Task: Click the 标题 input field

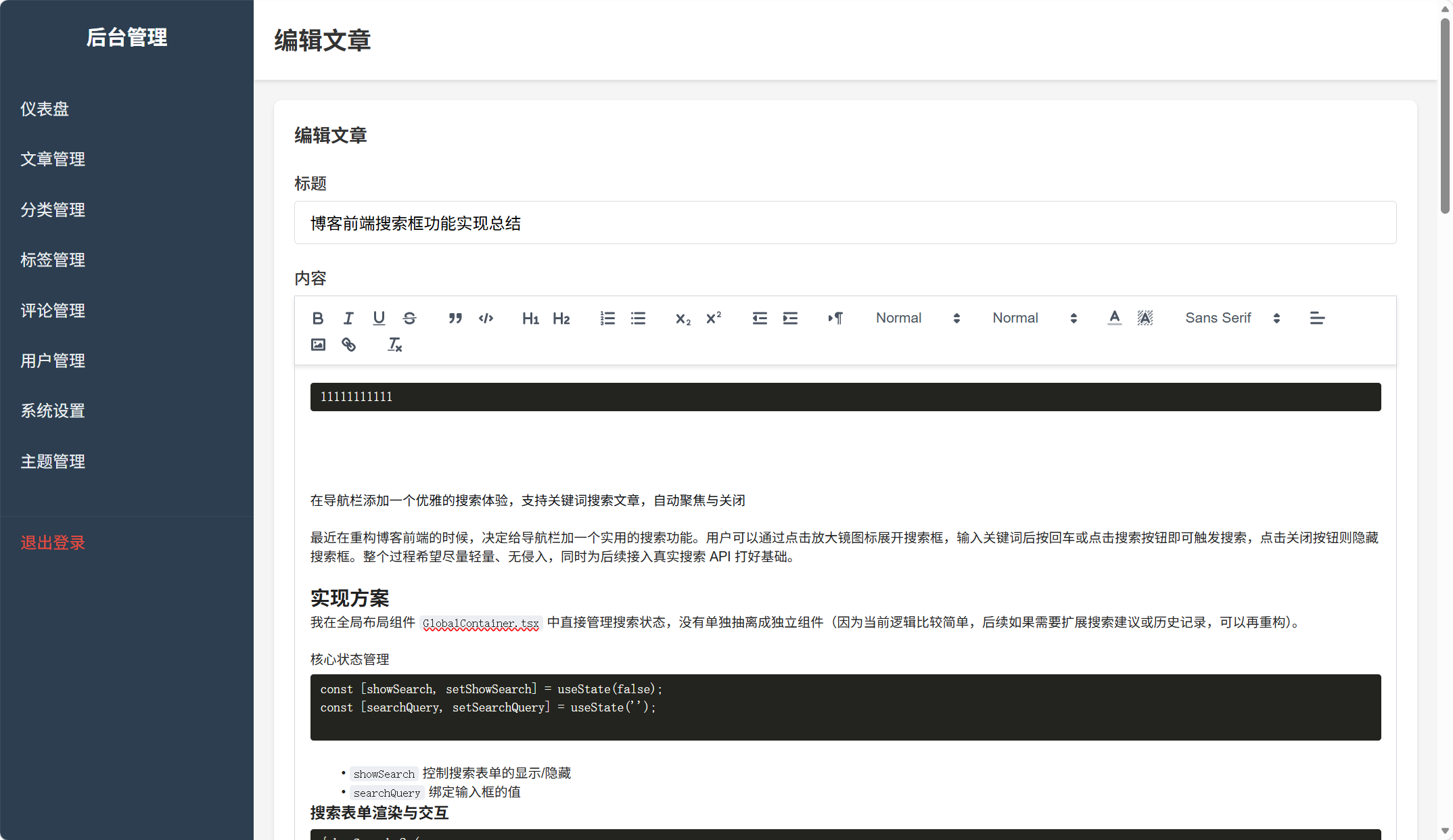Action: (845, 223)
